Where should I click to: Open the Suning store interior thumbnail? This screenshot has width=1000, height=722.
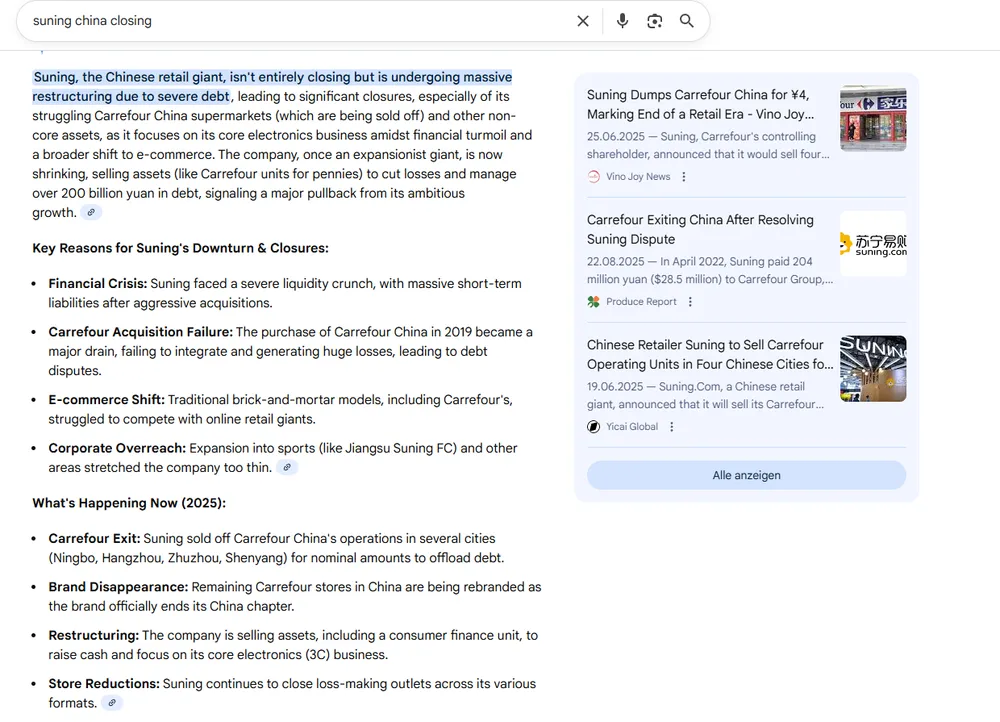pos(873,369)
